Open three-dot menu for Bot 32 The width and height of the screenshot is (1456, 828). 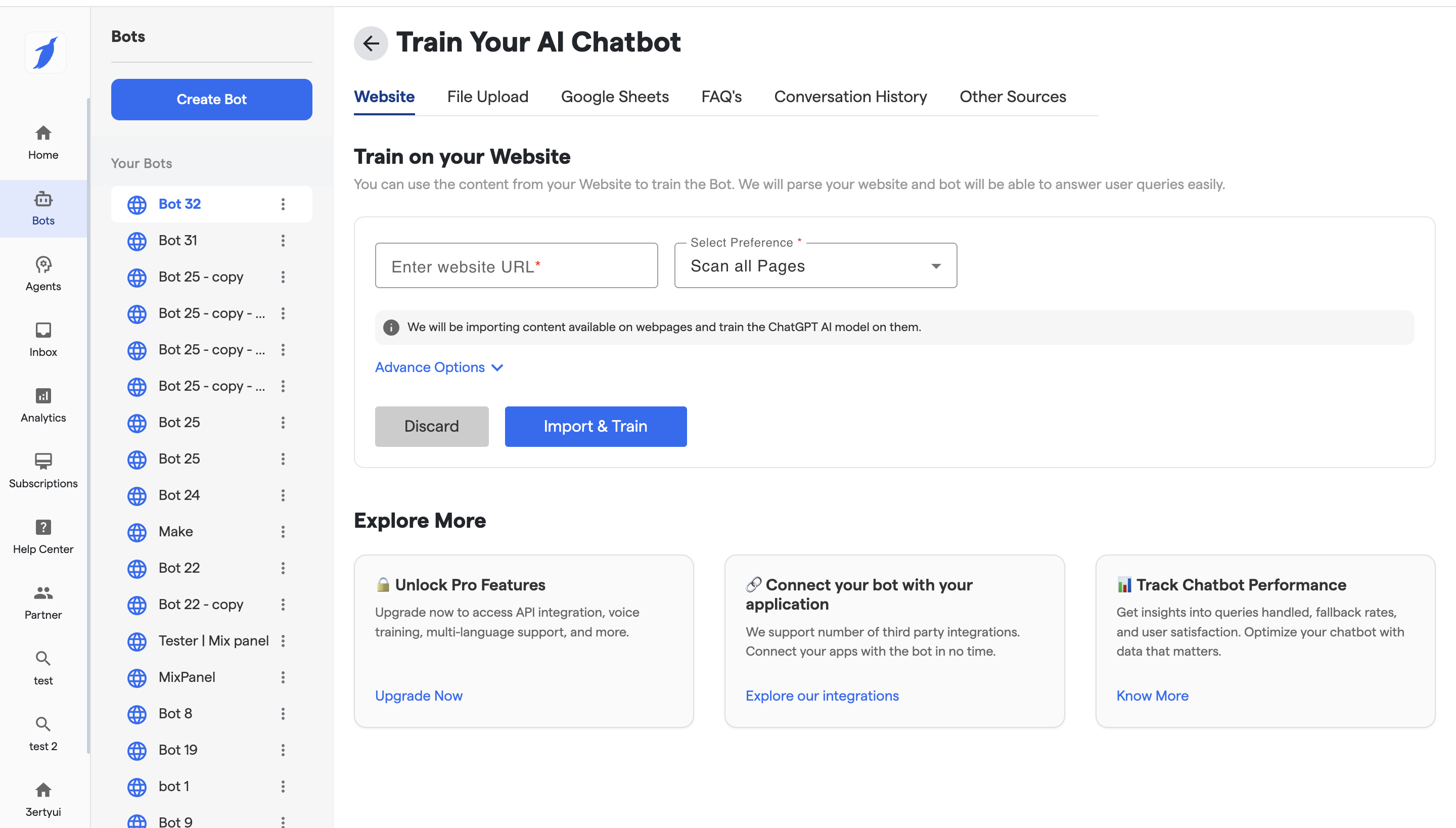tap(283, 204)
